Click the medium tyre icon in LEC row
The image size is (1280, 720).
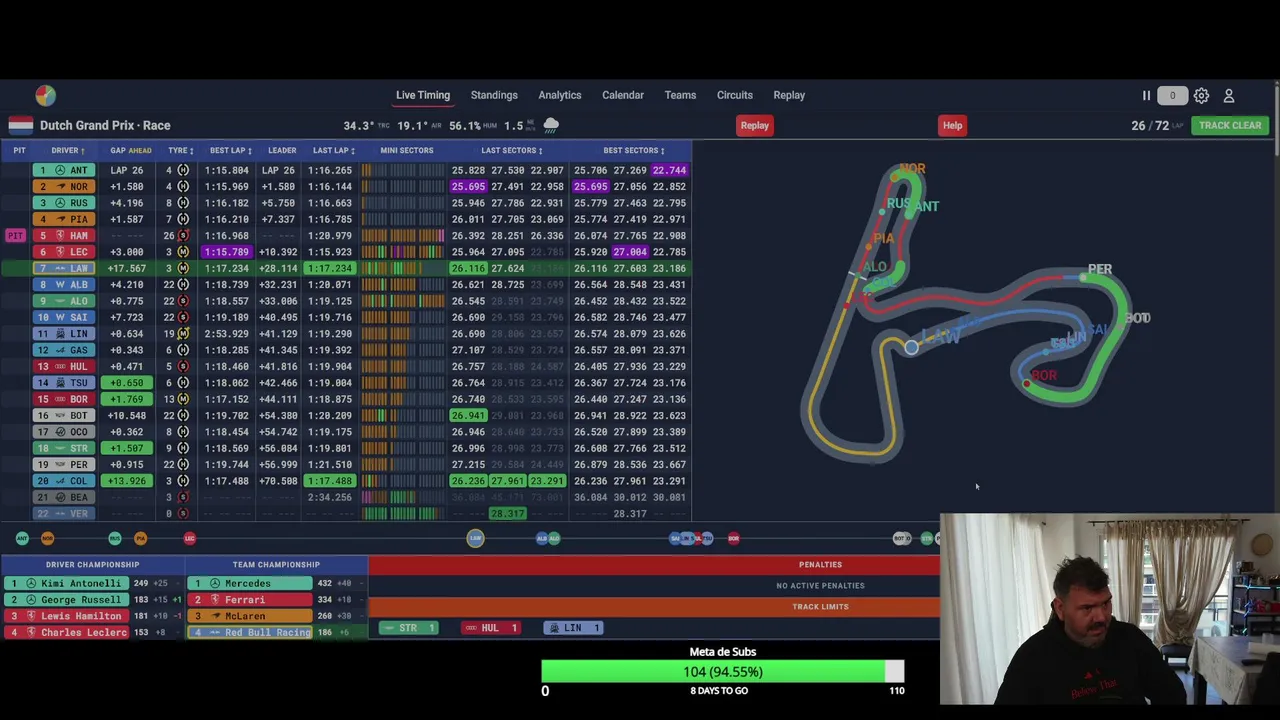pos(183,252)
